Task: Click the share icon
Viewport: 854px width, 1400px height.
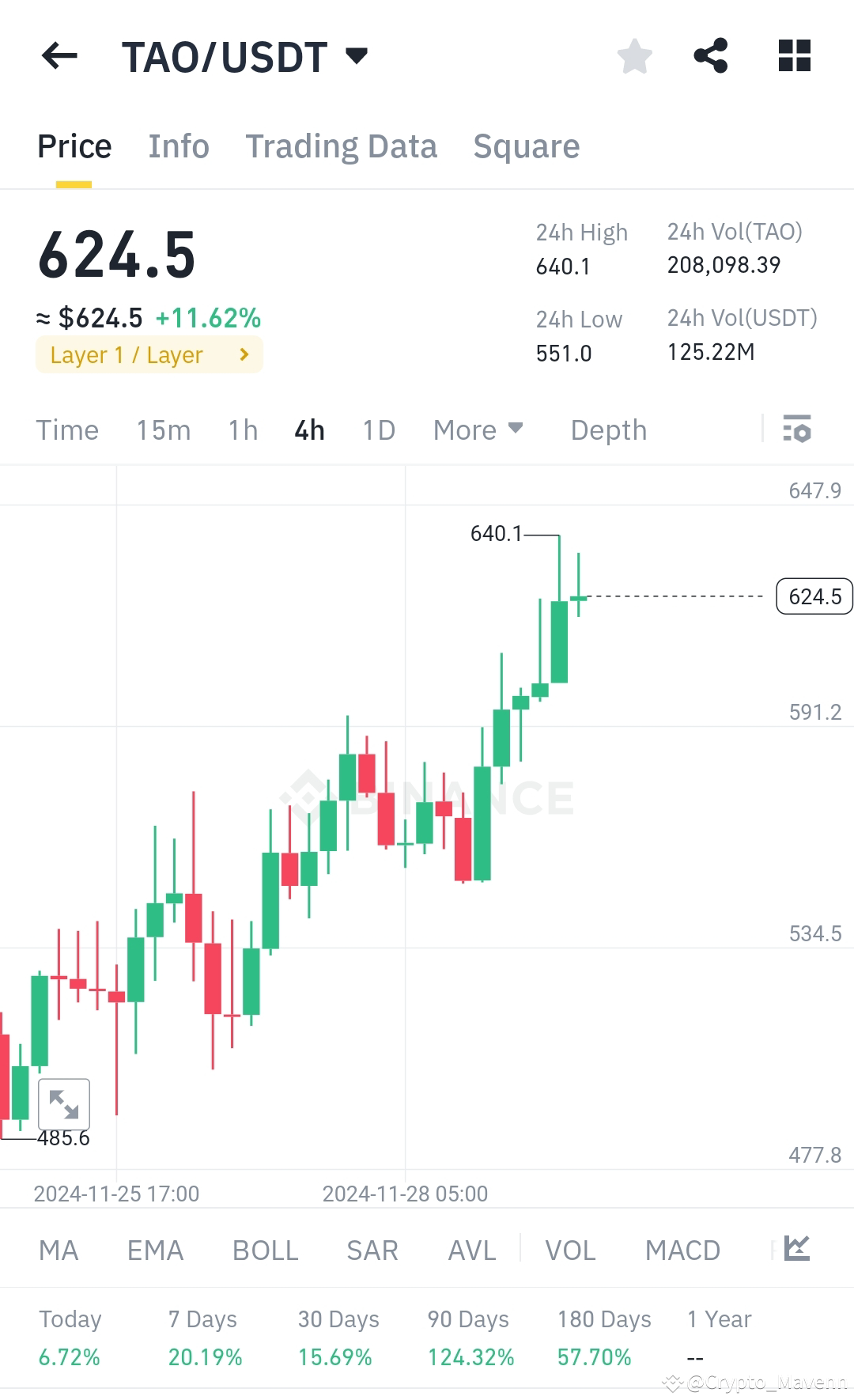Action: [x=711, y=55]
